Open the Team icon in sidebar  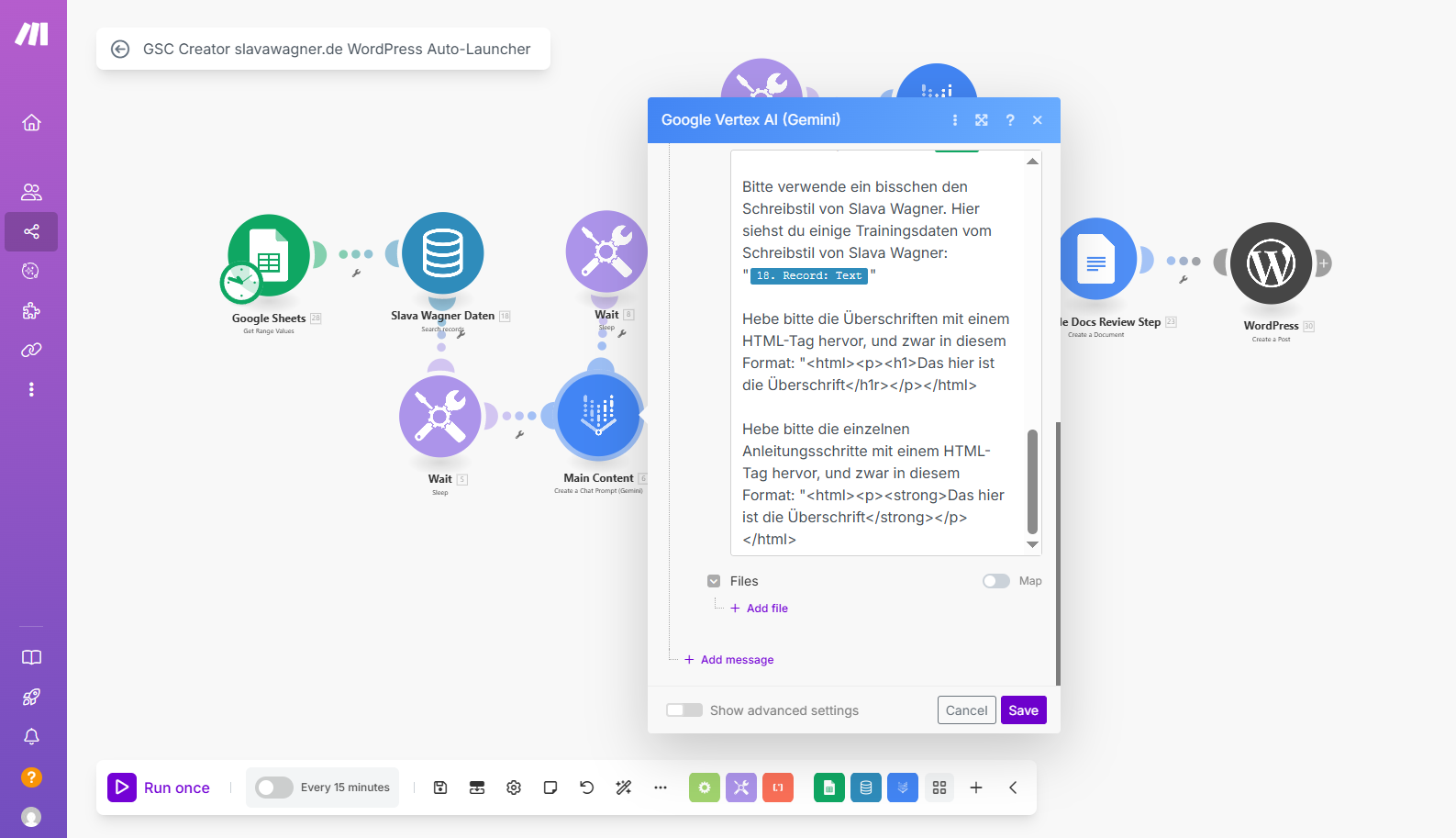(x=31, y=192)
